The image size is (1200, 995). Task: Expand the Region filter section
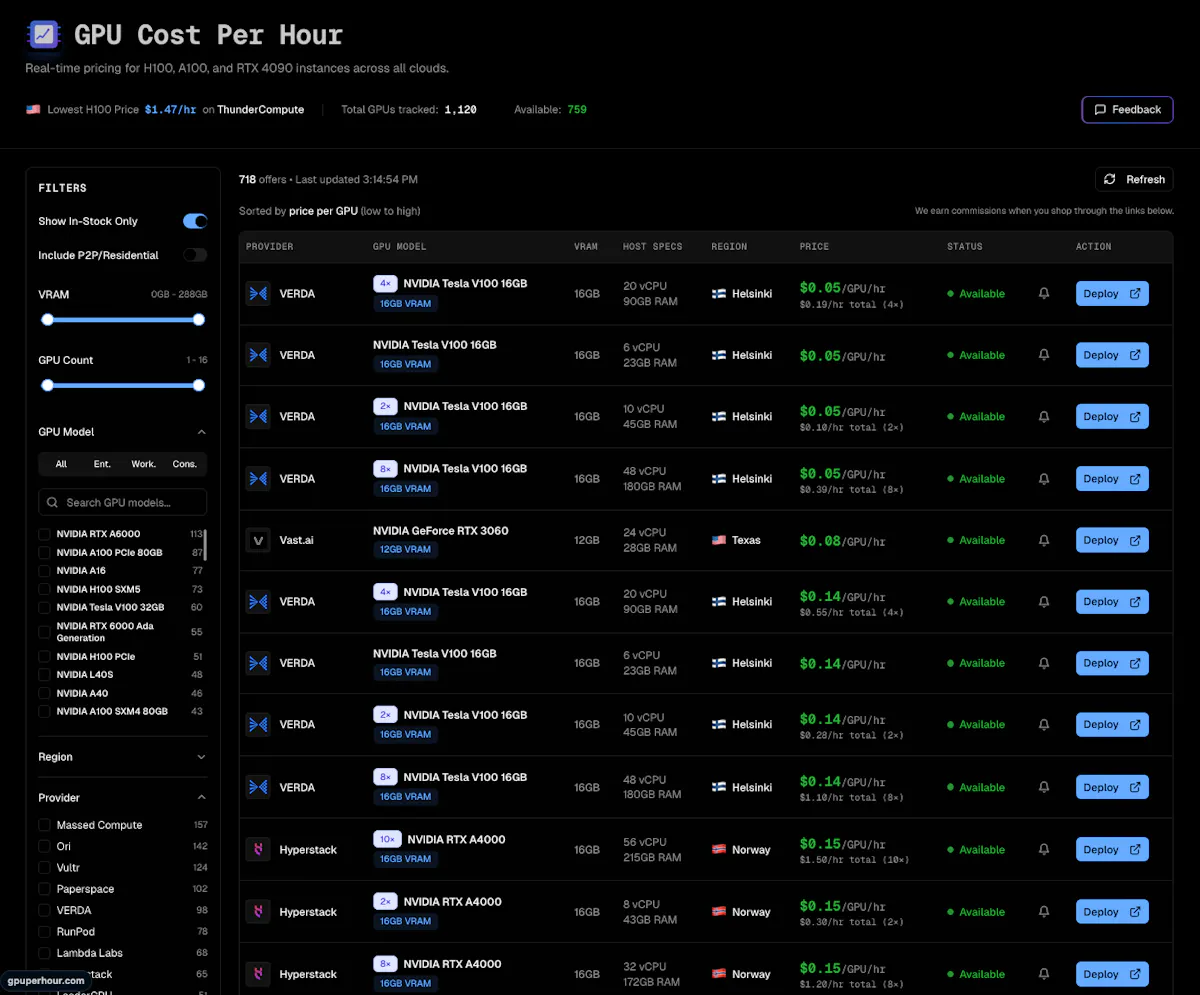(123, 757)
